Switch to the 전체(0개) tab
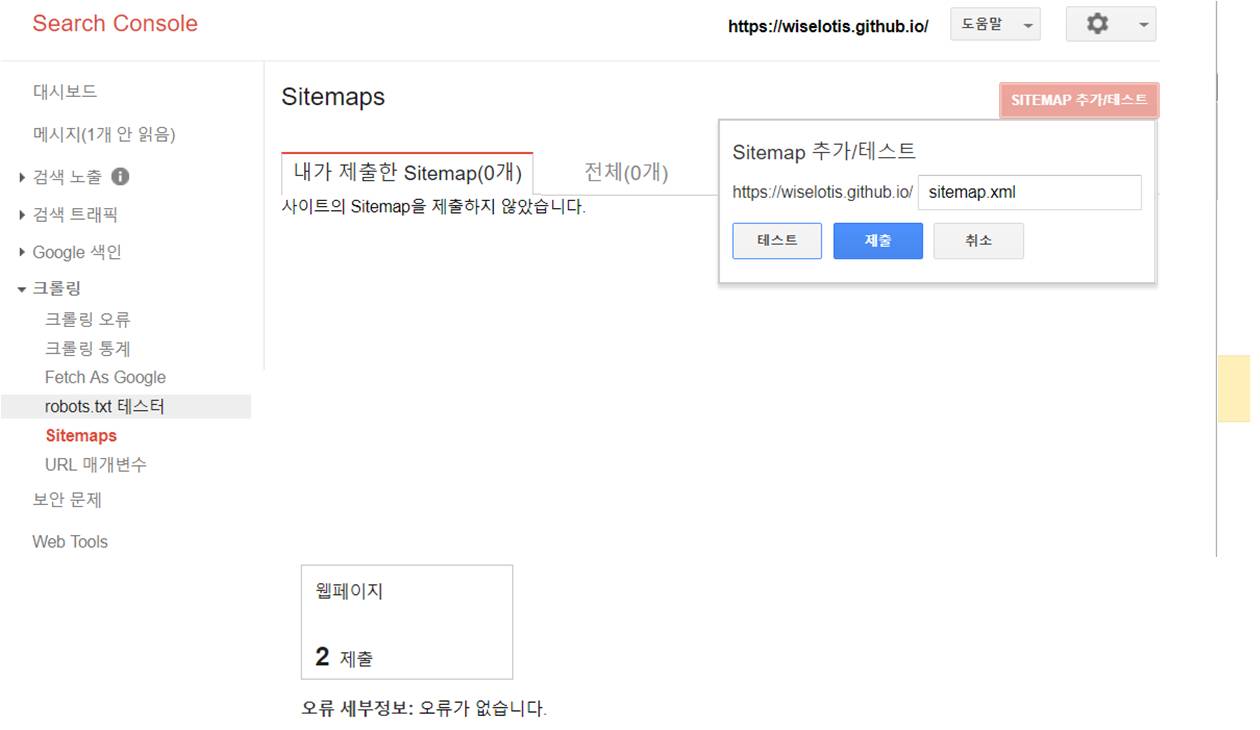1260x730 pixels. (626, 172)
